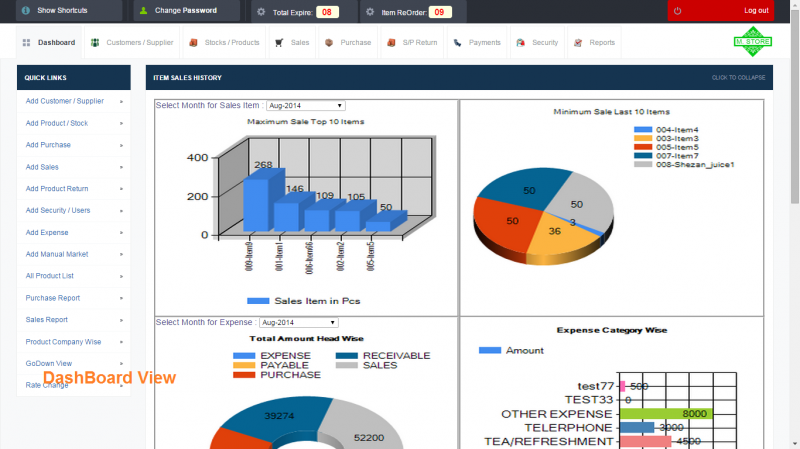The height and width of the screenshot is (449, 800).
Task: Expand Add Product / Stock arrow
Action: pyautogui.click(x=121, y=123)
